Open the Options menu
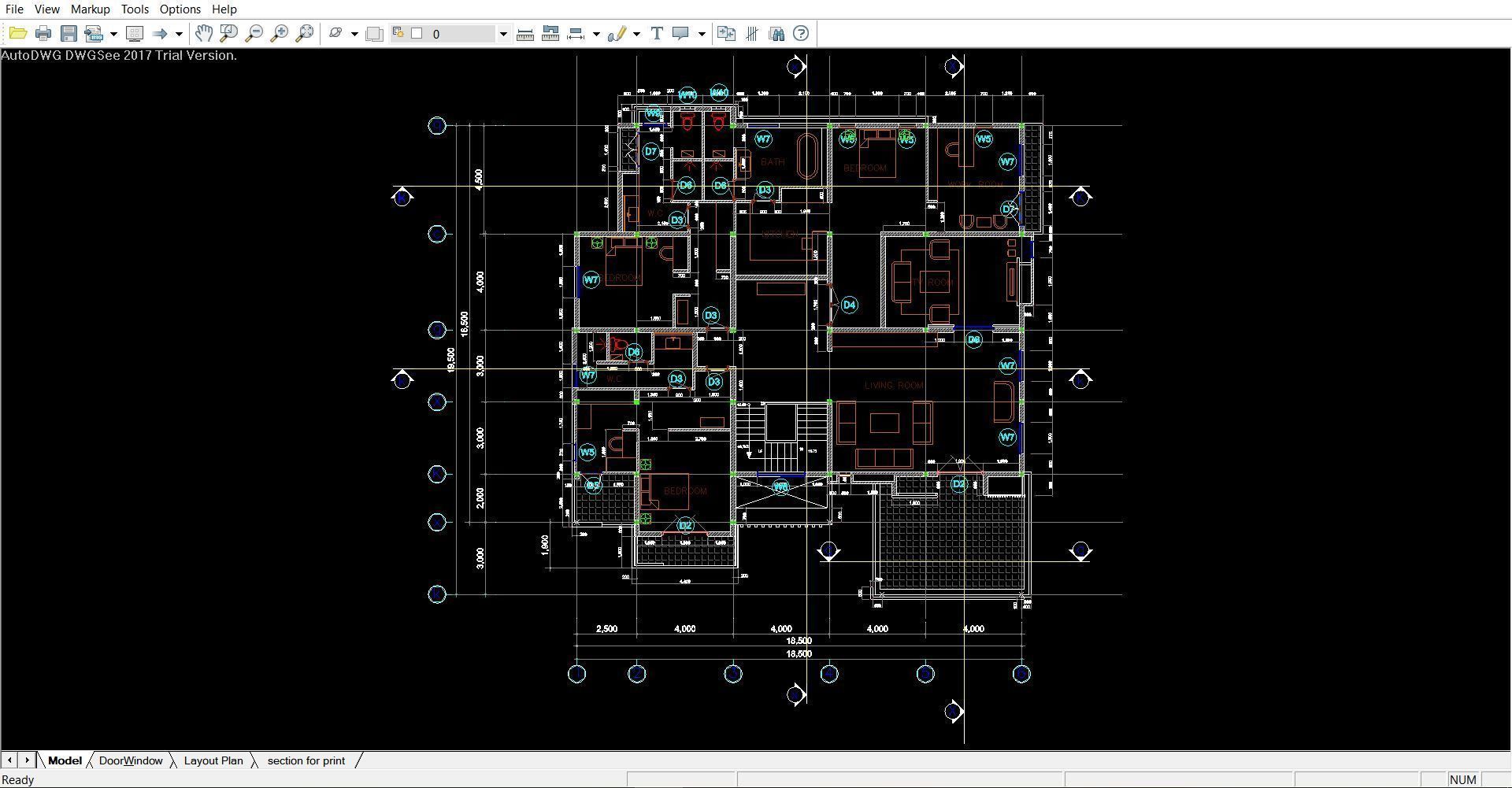Image resolution: width=1512 pixels, height=788 pixels. (x=180, y=9)
